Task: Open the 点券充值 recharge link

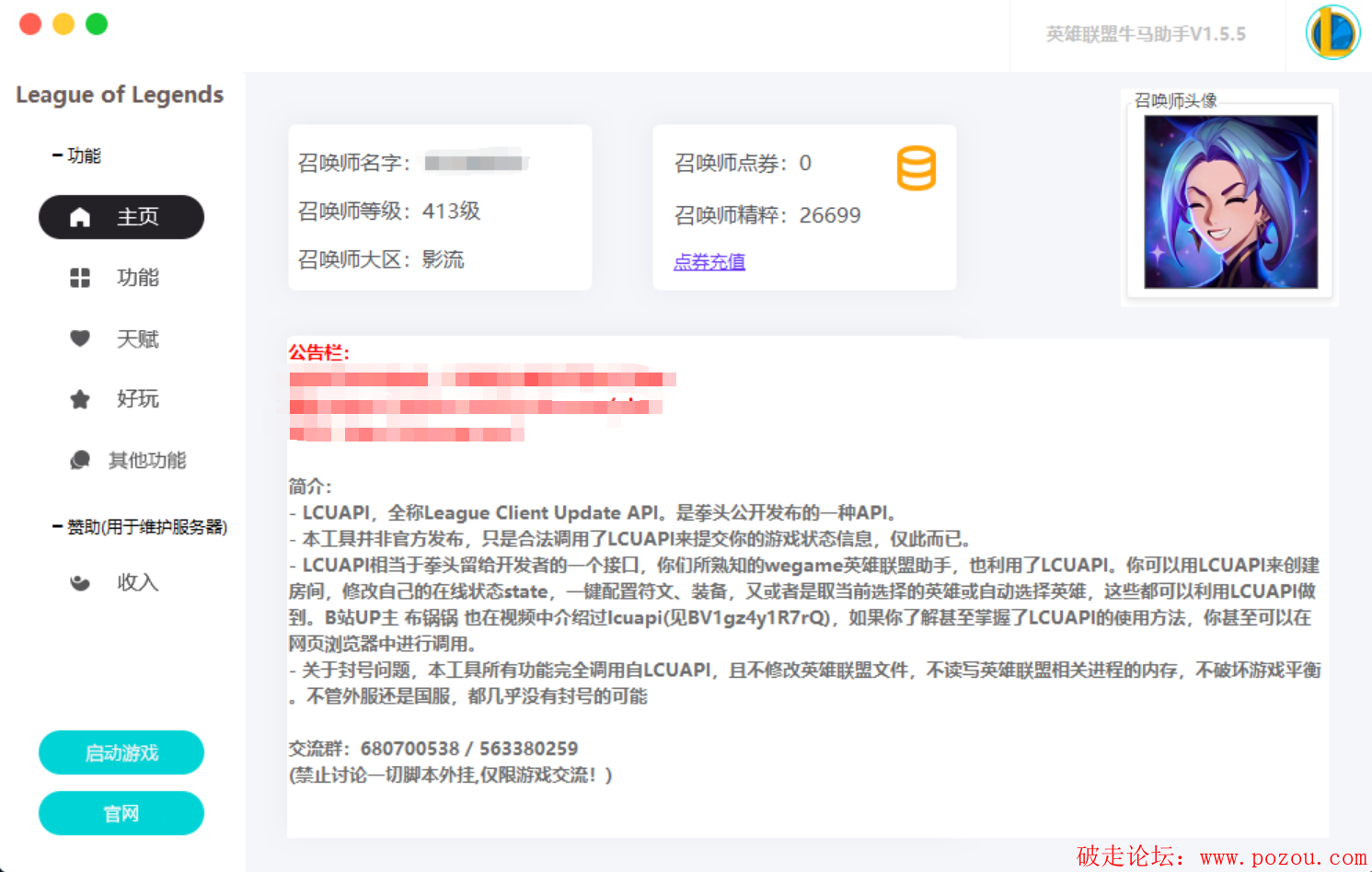Action: pyautogui.click(x=709, y=262)
